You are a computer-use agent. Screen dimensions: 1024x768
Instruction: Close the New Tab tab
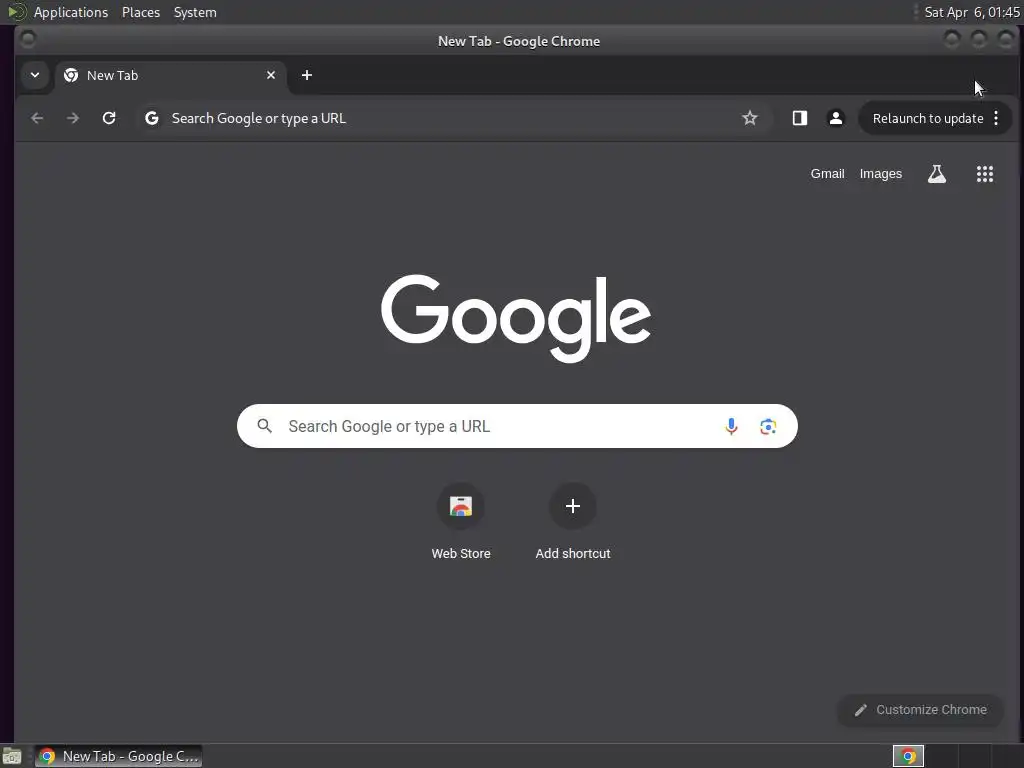point(271,75)
